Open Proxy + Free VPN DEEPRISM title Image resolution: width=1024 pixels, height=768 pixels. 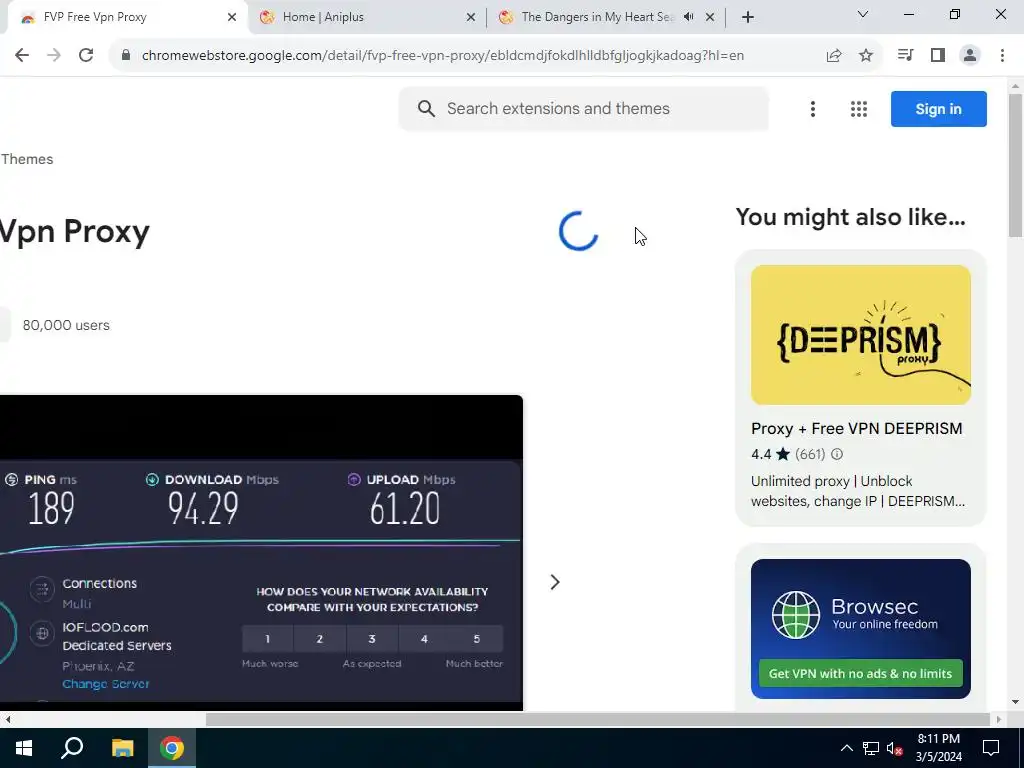[x=857, y=428]
